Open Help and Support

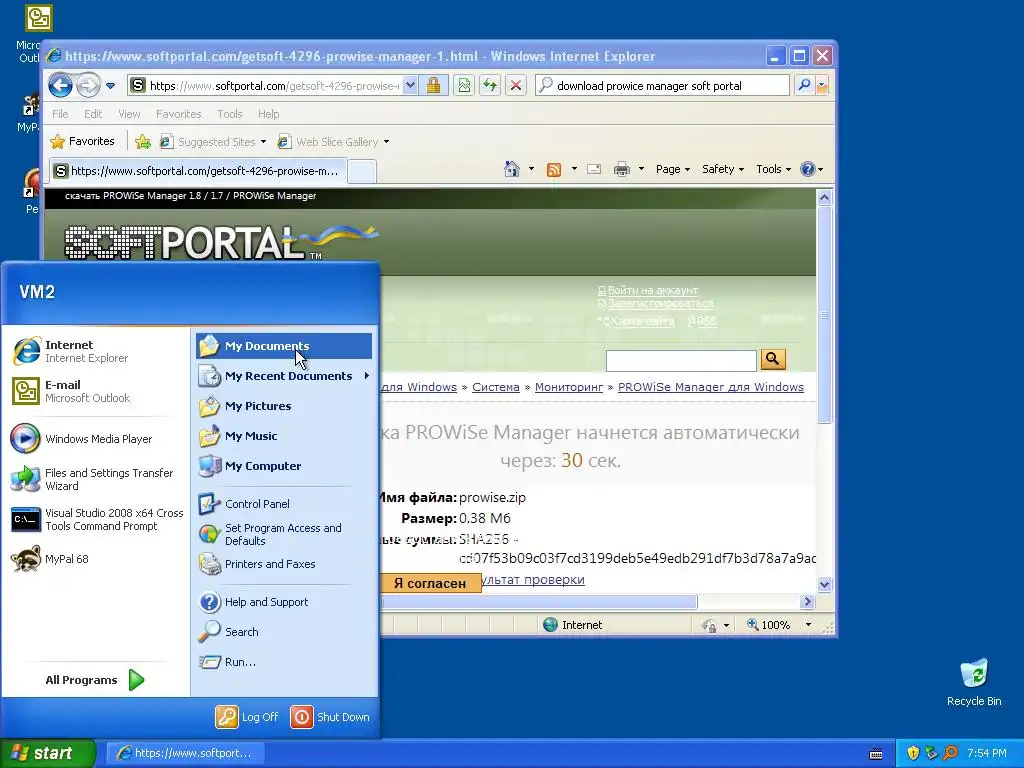tap(284, 602)
